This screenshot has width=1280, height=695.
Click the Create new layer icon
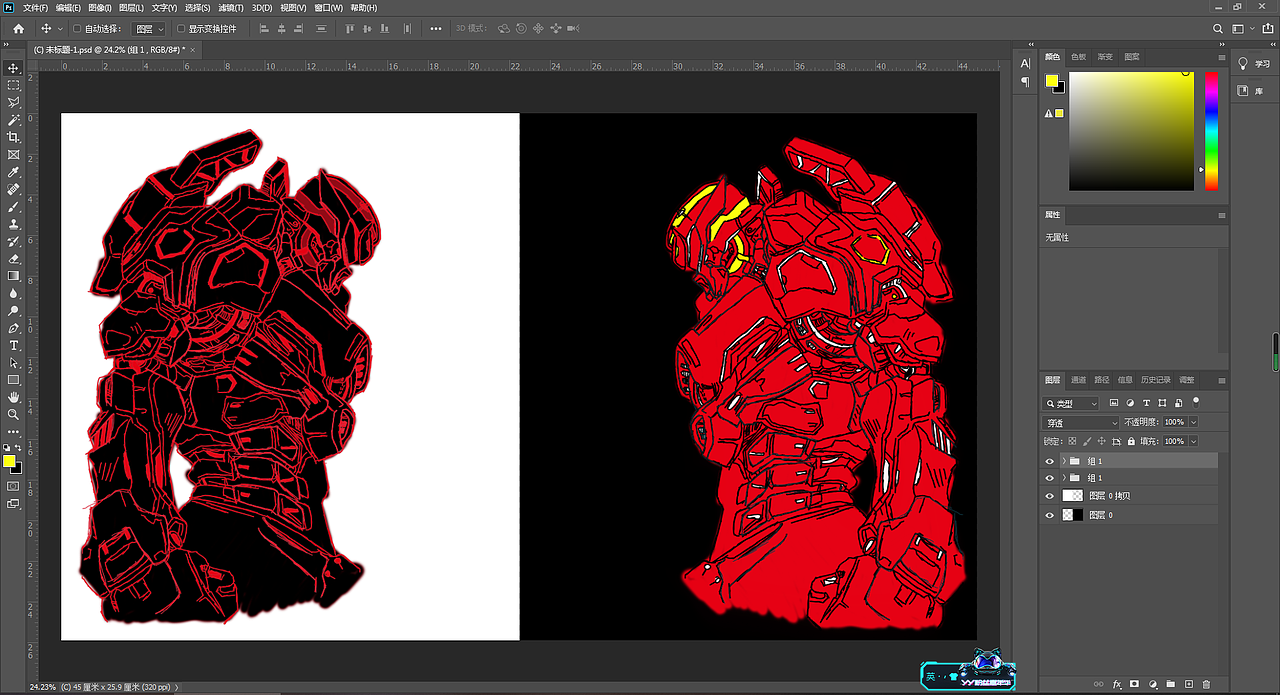click(x=1188, y=684)
